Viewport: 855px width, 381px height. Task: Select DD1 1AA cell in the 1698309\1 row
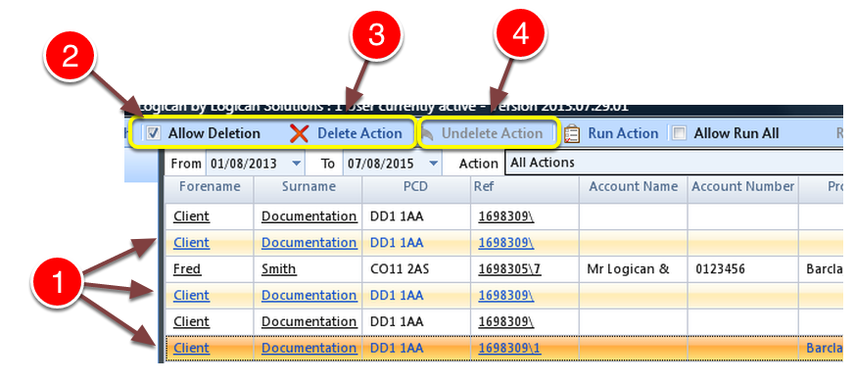[x=416, y=348]
